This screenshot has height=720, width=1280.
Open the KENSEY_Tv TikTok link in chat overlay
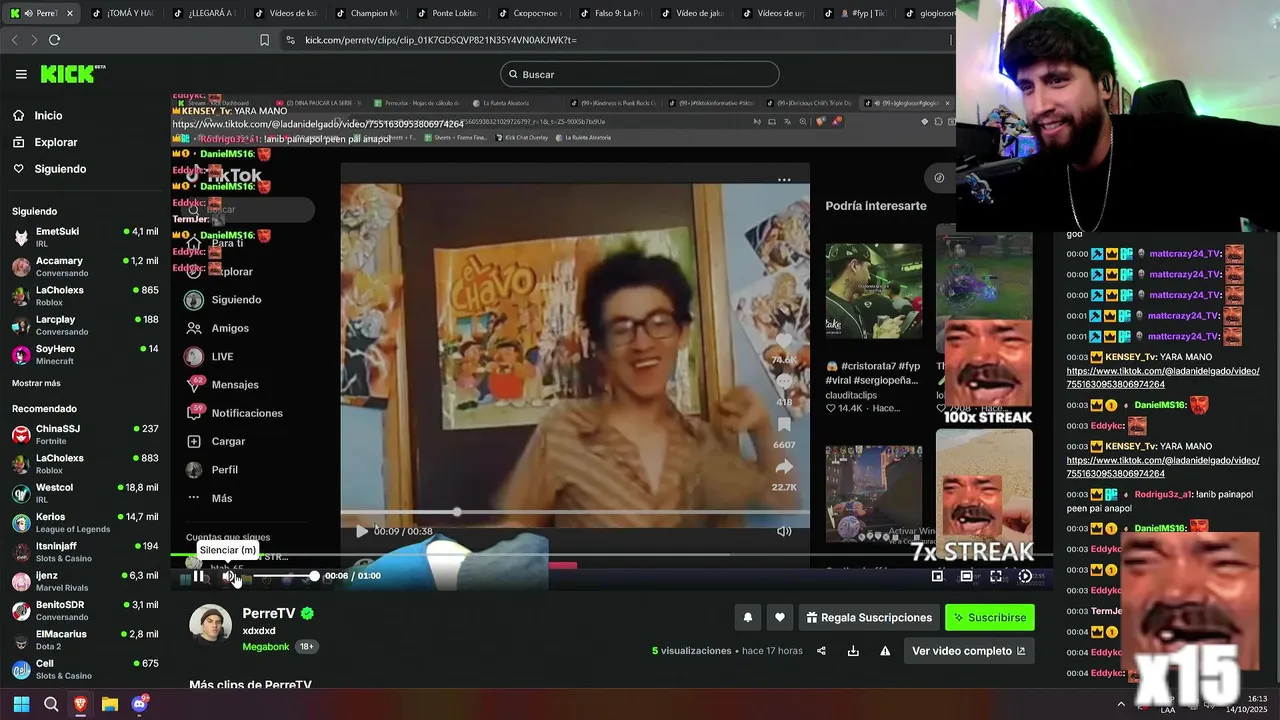(x=317, y=124)
